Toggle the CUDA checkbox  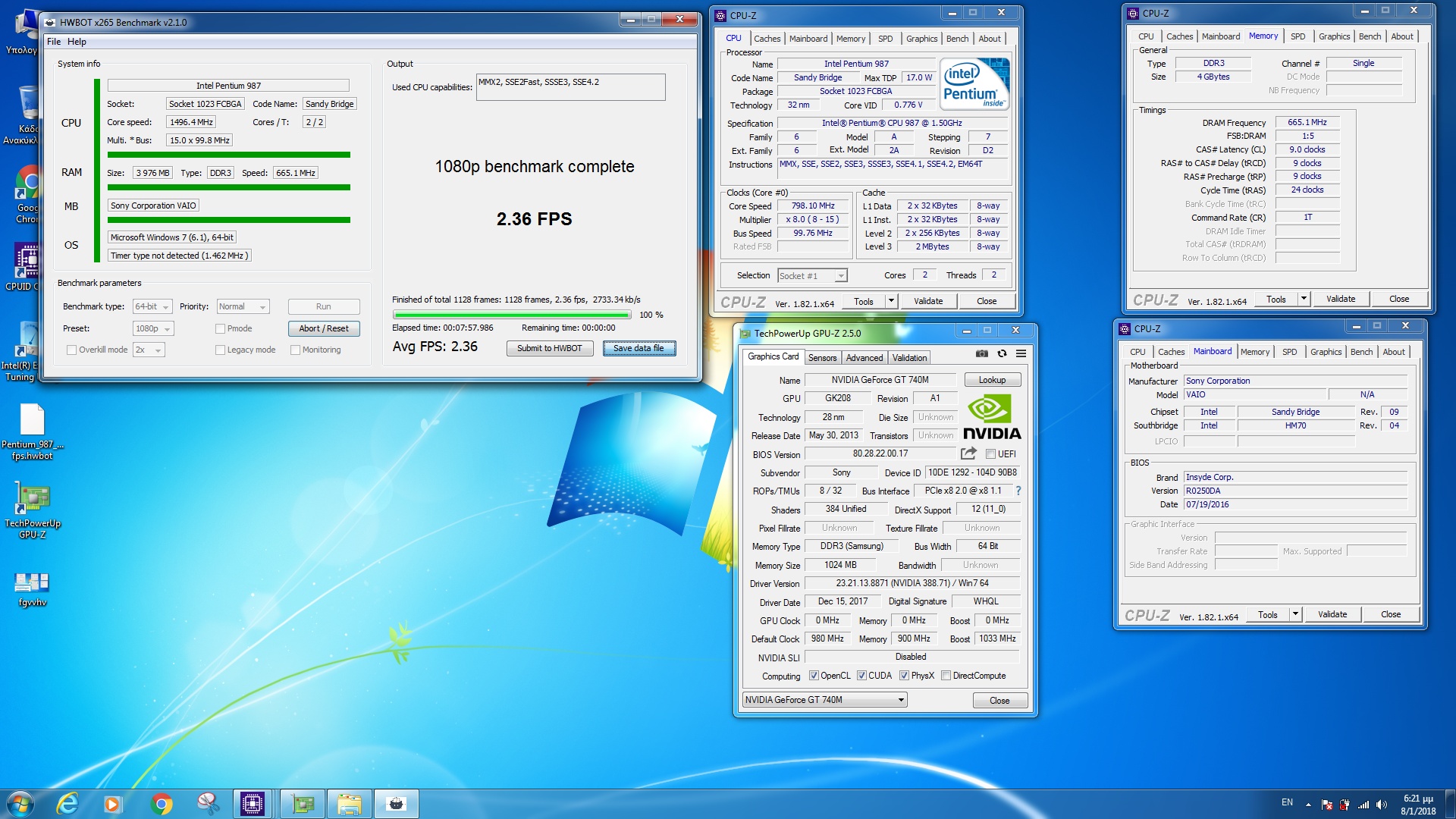click(861, 675)
